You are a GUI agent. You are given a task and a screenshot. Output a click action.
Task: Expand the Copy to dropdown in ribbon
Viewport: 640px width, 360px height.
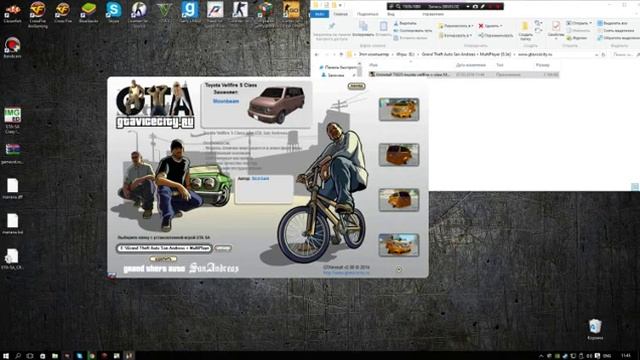coord(470,36)
